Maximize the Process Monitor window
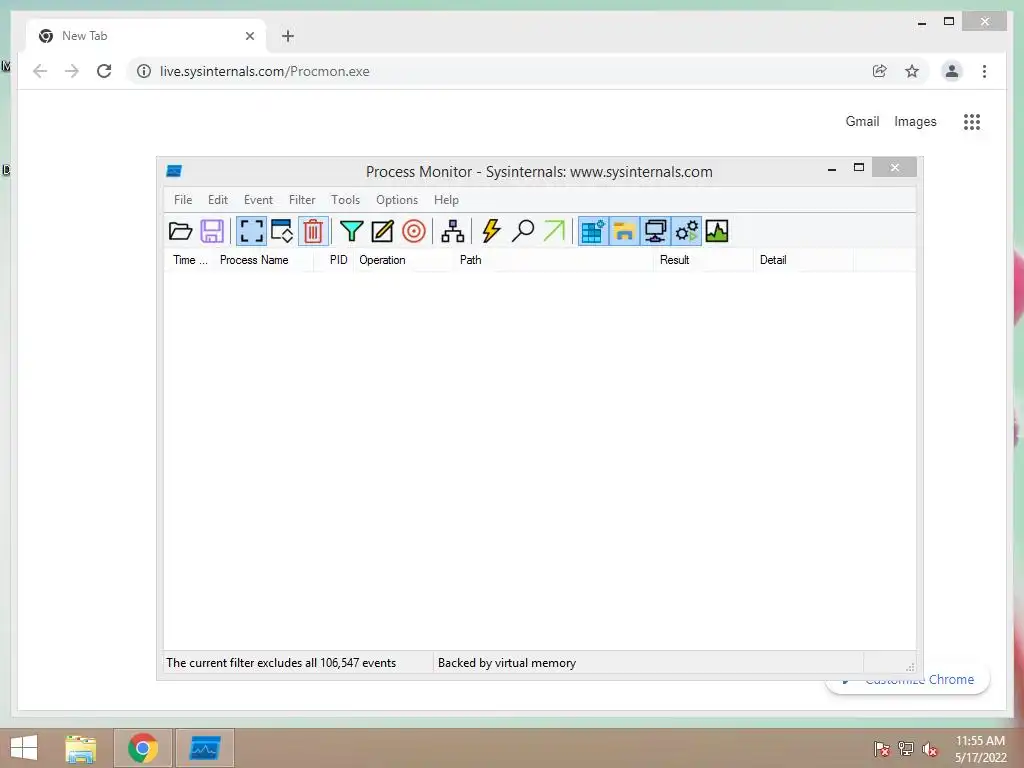 (859, 168)
